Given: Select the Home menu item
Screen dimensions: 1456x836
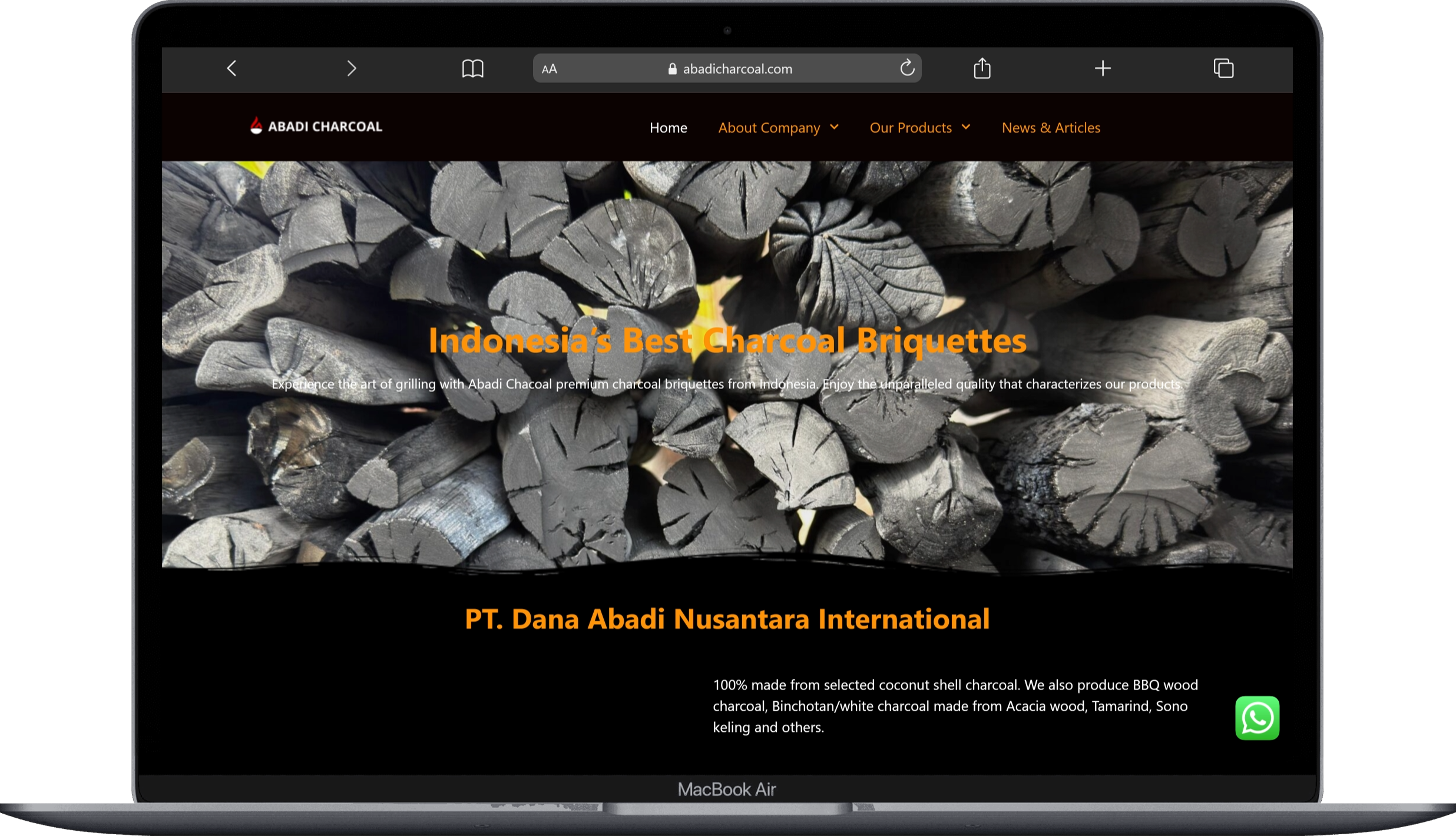Looking at the screenshot, I should pyautogui.click(x=668, y=128).
